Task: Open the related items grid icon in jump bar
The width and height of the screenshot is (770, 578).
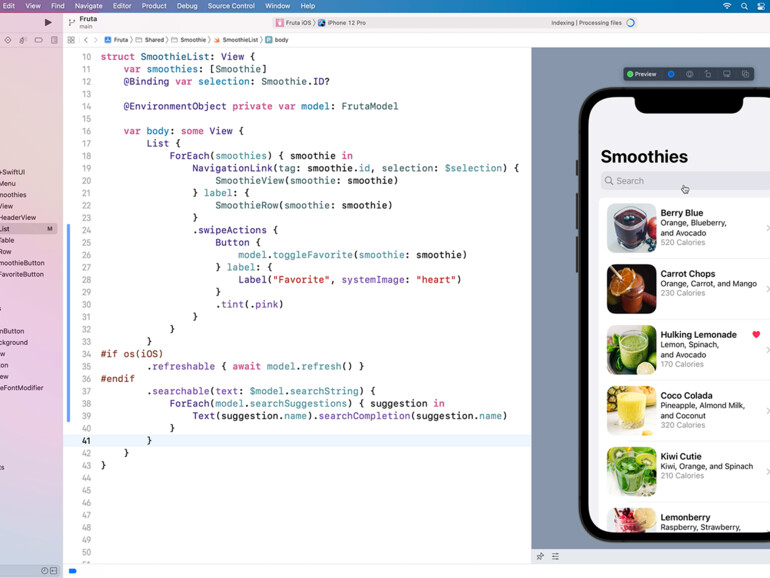Action: (71, 40)
